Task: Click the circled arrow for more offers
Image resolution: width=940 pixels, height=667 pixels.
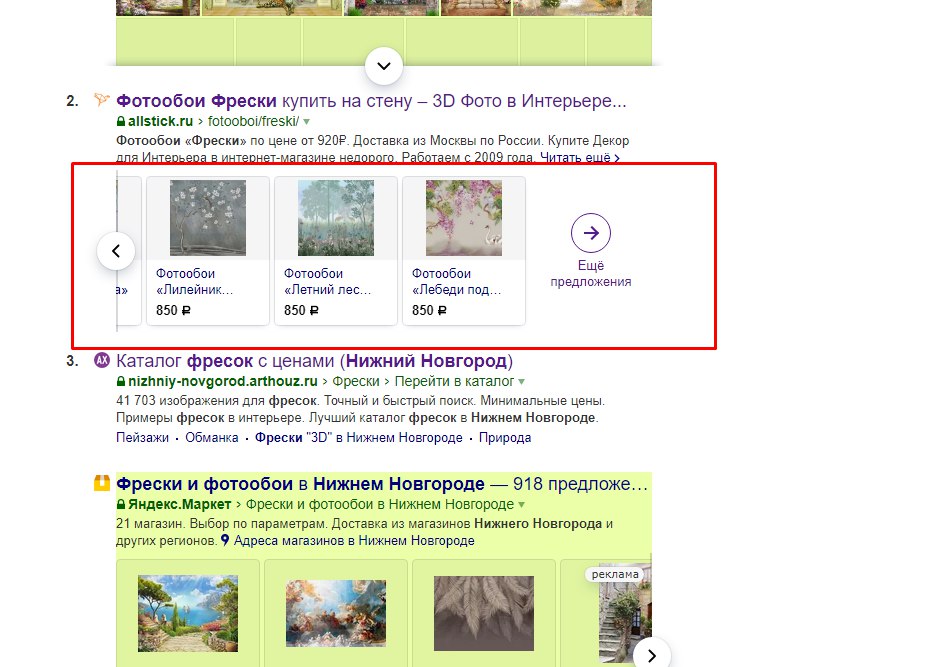Action: point(591,233)
